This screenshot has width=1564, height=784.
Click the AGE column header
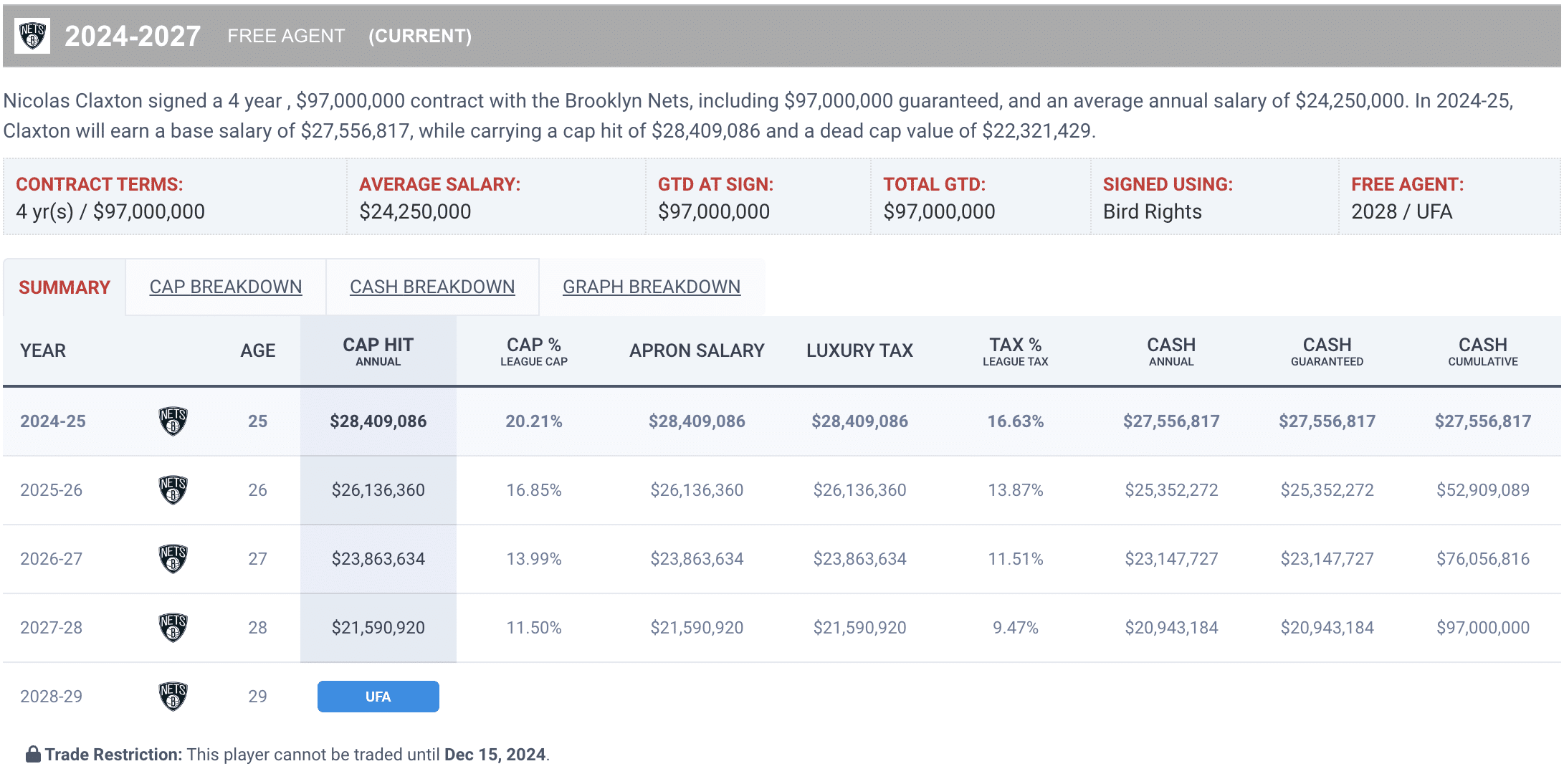tap(258, 350)
